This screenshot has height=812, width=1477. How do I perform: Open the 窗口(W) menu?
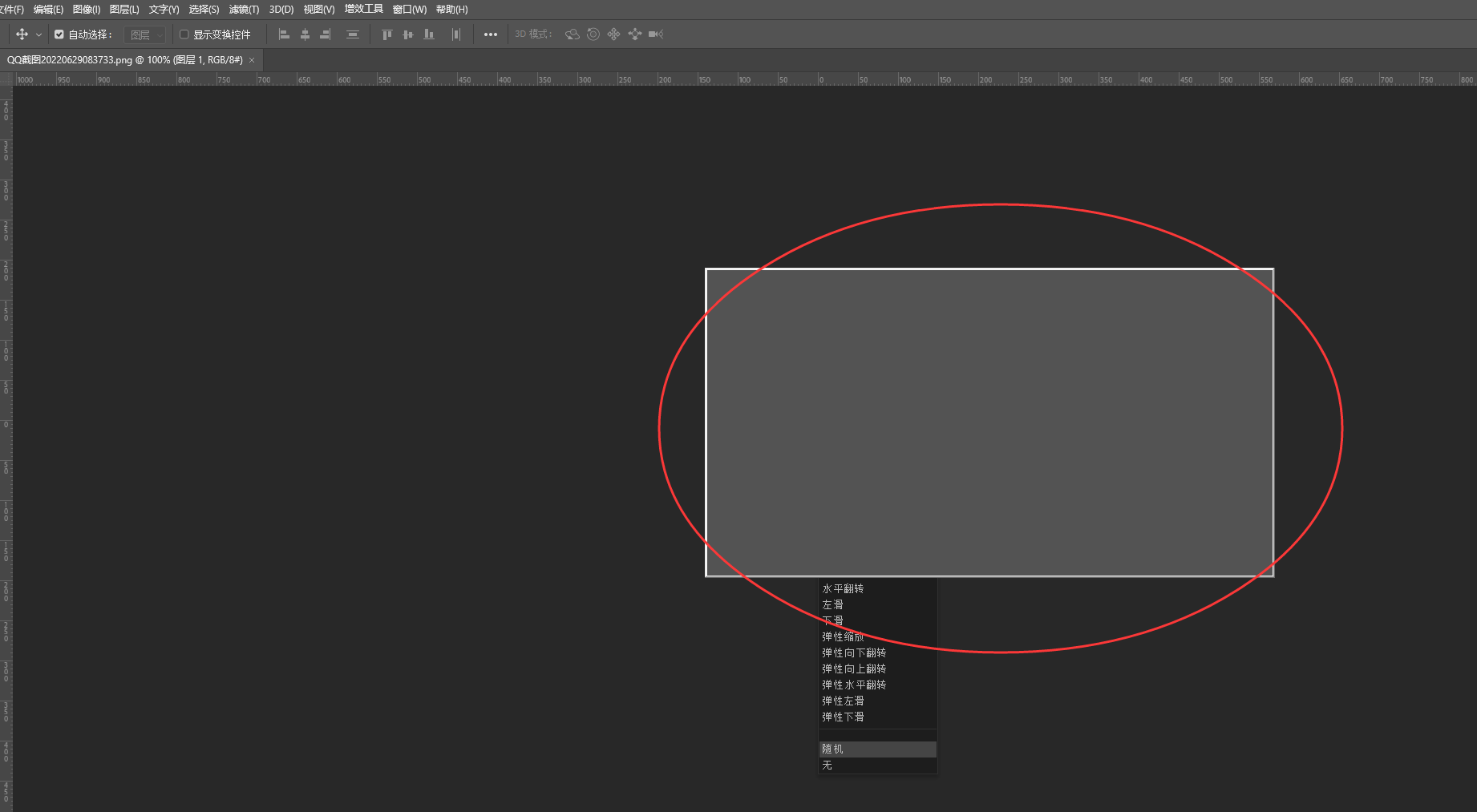click(x=410, y=10)
